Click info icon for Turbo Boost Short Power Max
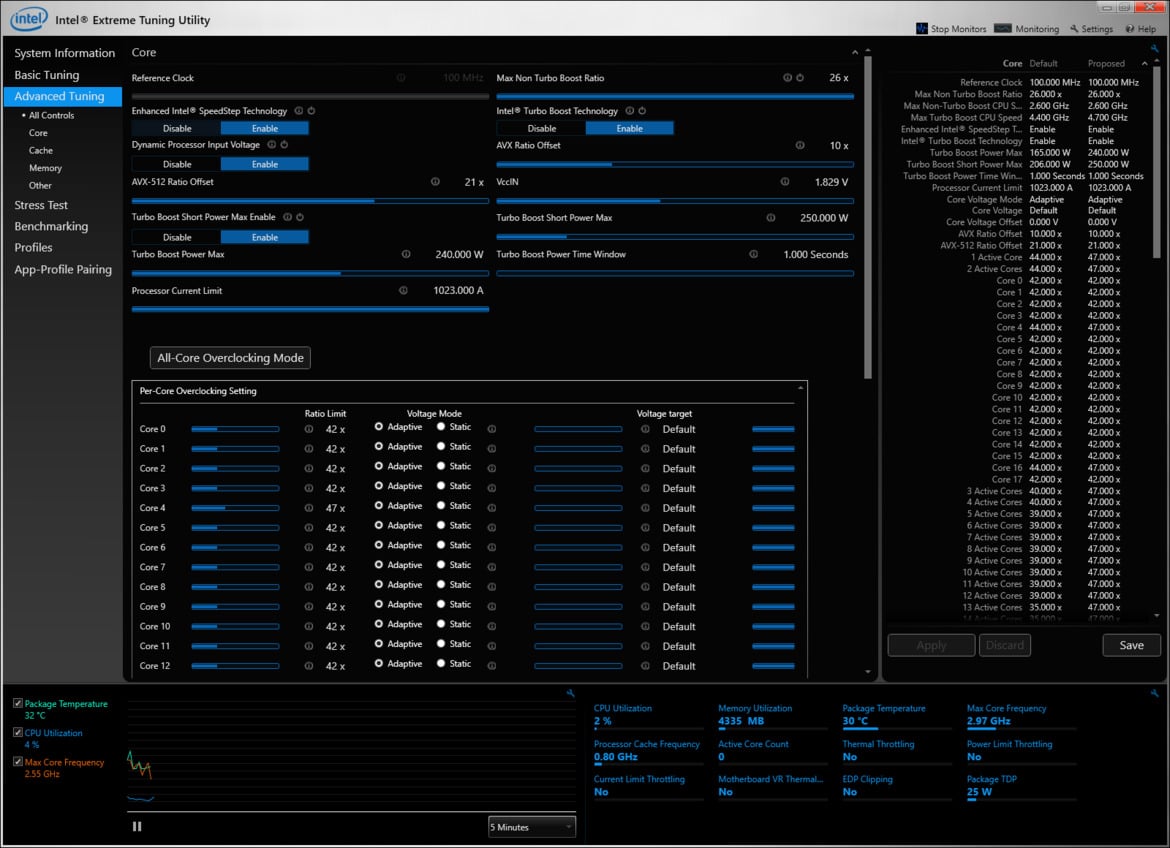Viewport: 1170px width, 848px height. 771,218
